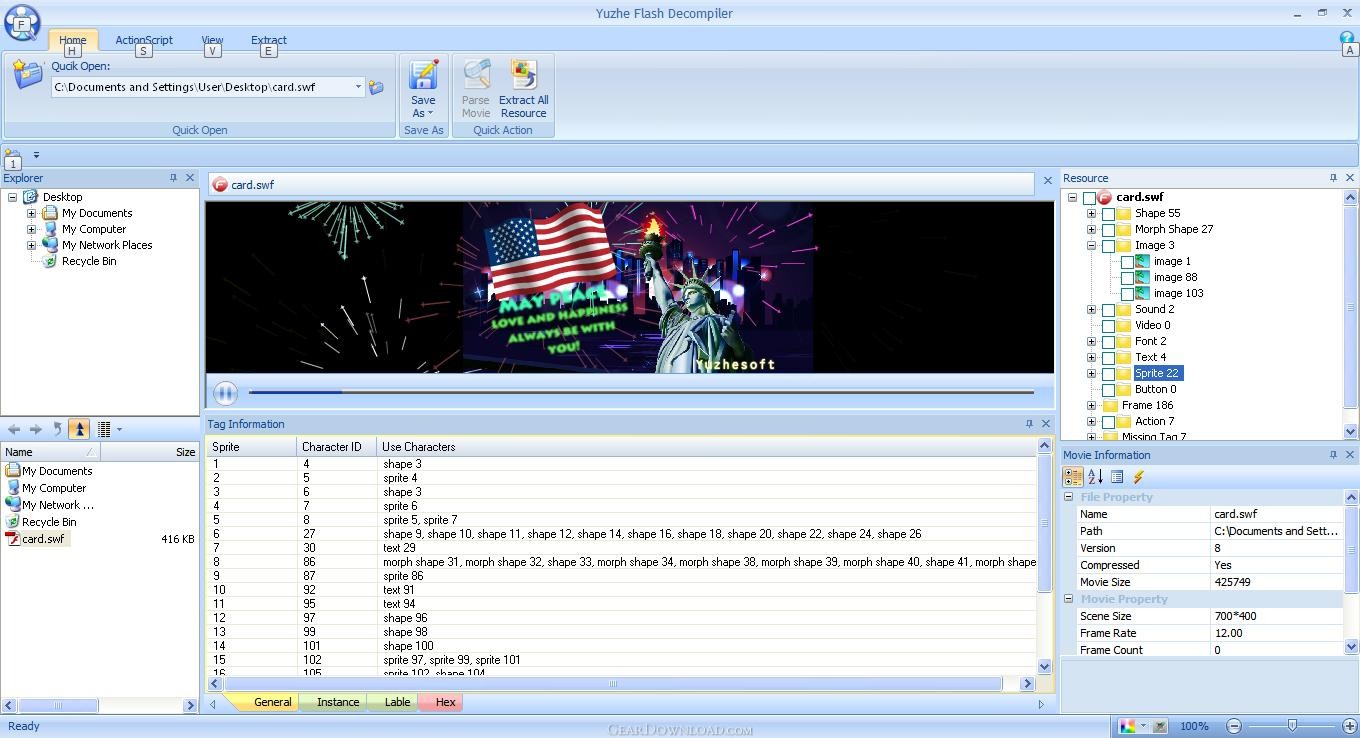Click the color palette icon in status bar
This screenshot has height=738, width=1360.
click(x=1129, y=726)
